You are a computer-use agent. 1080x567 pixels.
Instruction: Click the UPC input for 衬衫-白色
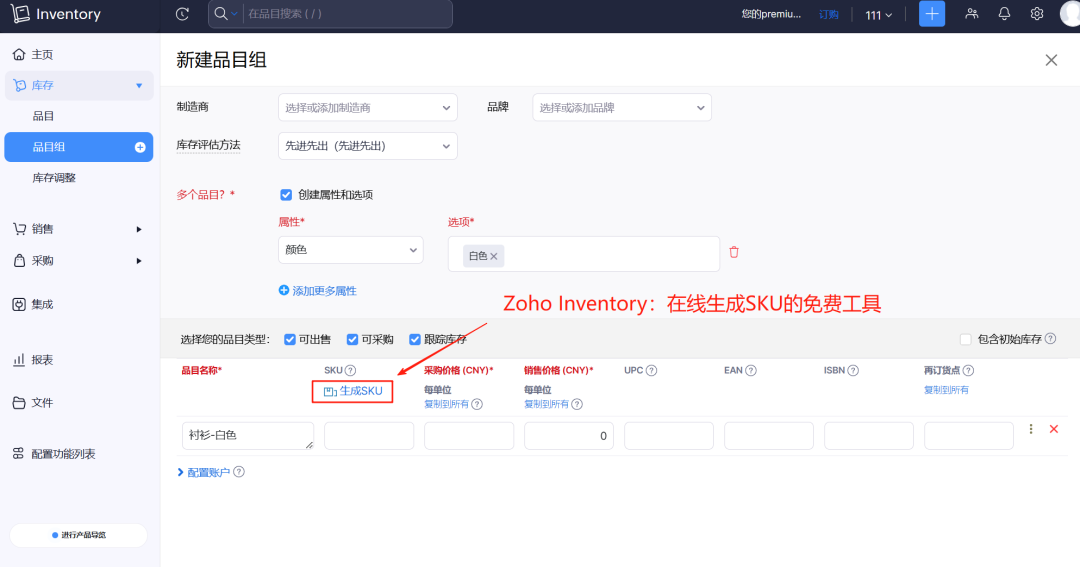point(669,435)
